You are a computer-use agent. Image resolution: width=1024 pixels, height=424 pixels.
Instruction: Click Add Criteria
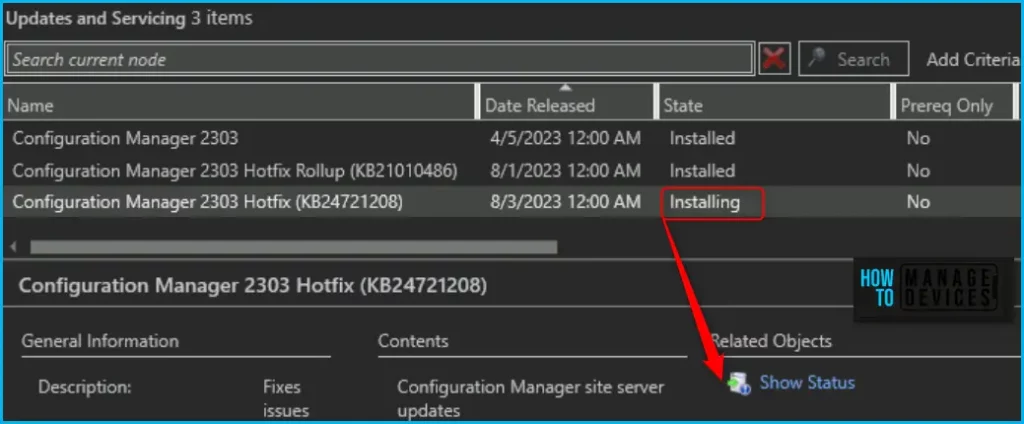[x=972, y=59]
